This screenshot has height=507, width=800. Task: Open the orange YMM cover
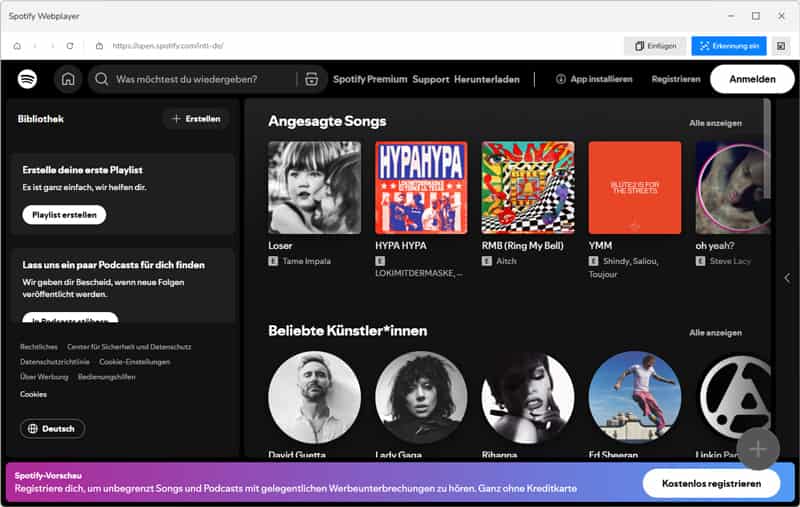pos(635,188)
